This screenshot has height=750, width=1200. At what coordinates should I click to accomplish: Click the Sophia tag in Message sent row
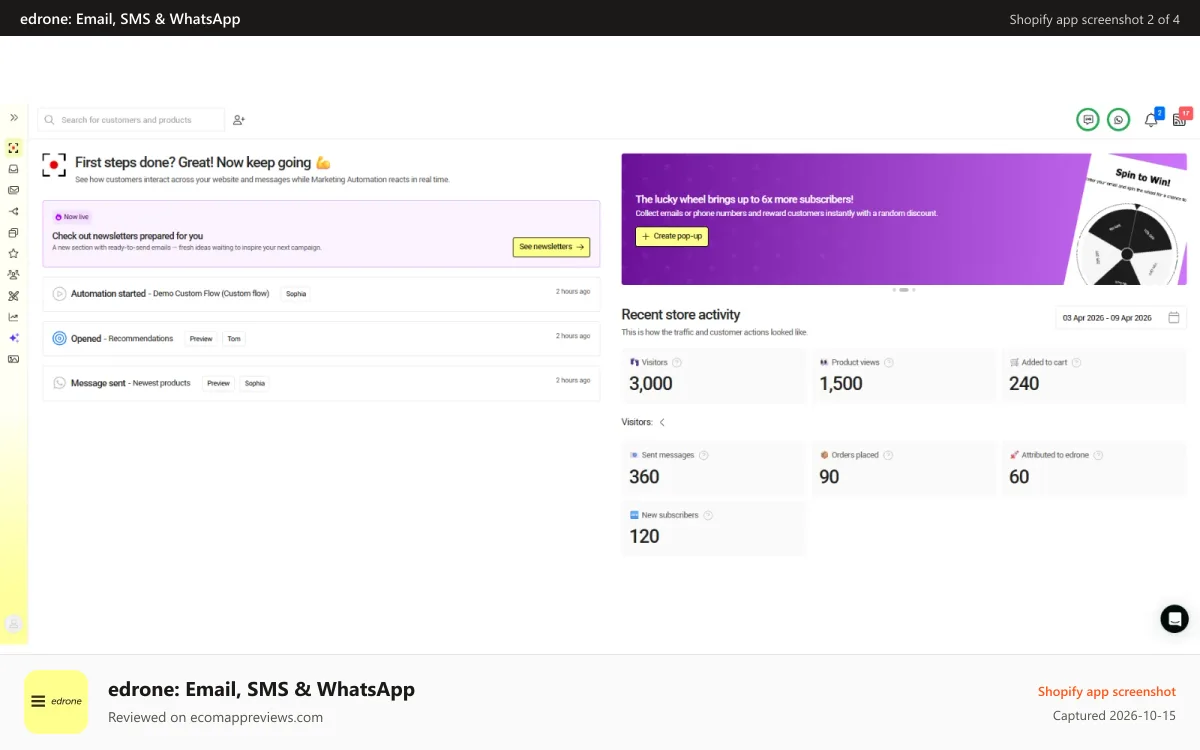click(x=255, y=383)
